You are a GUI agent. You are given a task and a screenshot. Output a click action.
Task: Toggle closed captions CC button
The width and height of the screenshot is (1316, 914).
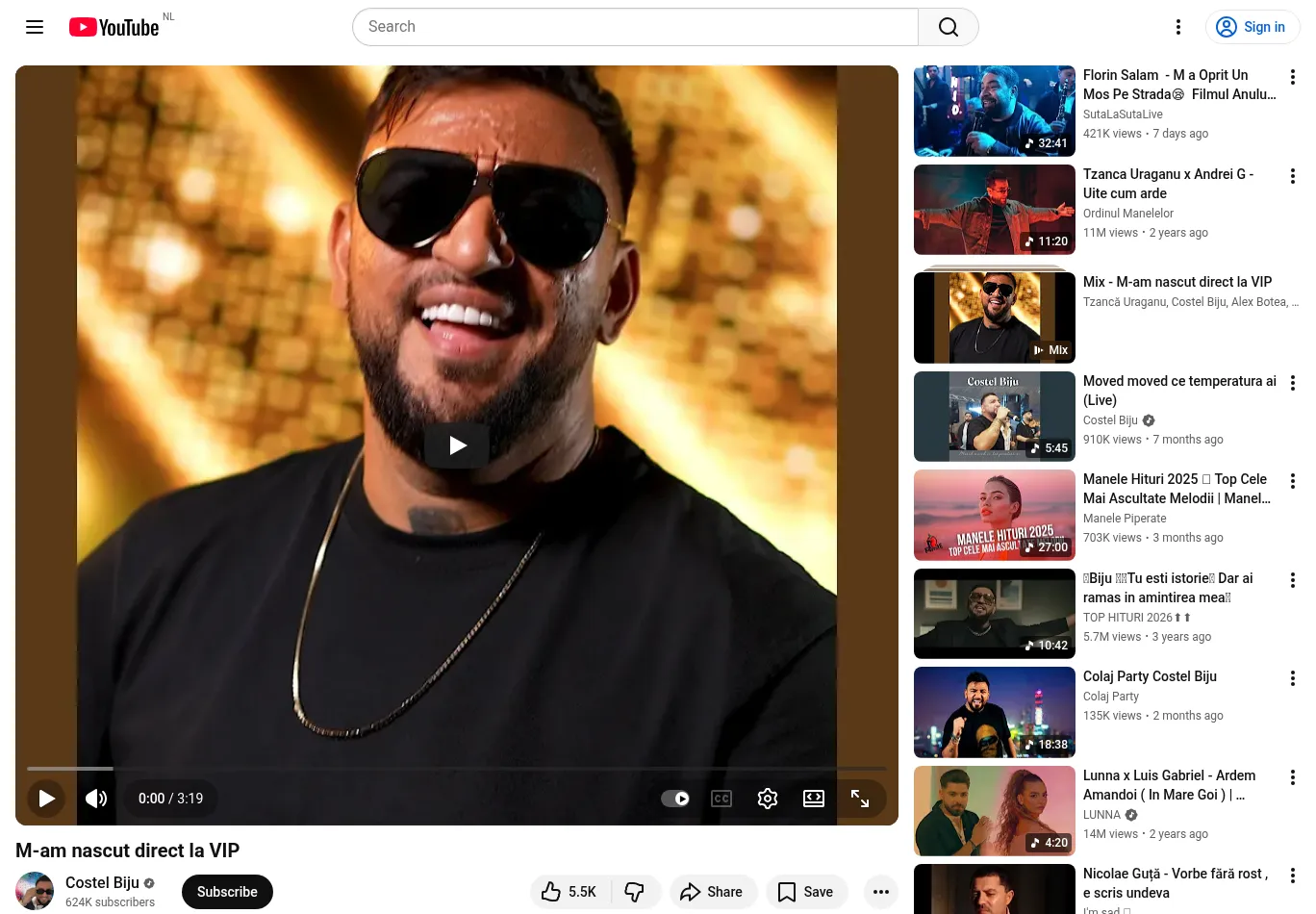pos(721,799)
